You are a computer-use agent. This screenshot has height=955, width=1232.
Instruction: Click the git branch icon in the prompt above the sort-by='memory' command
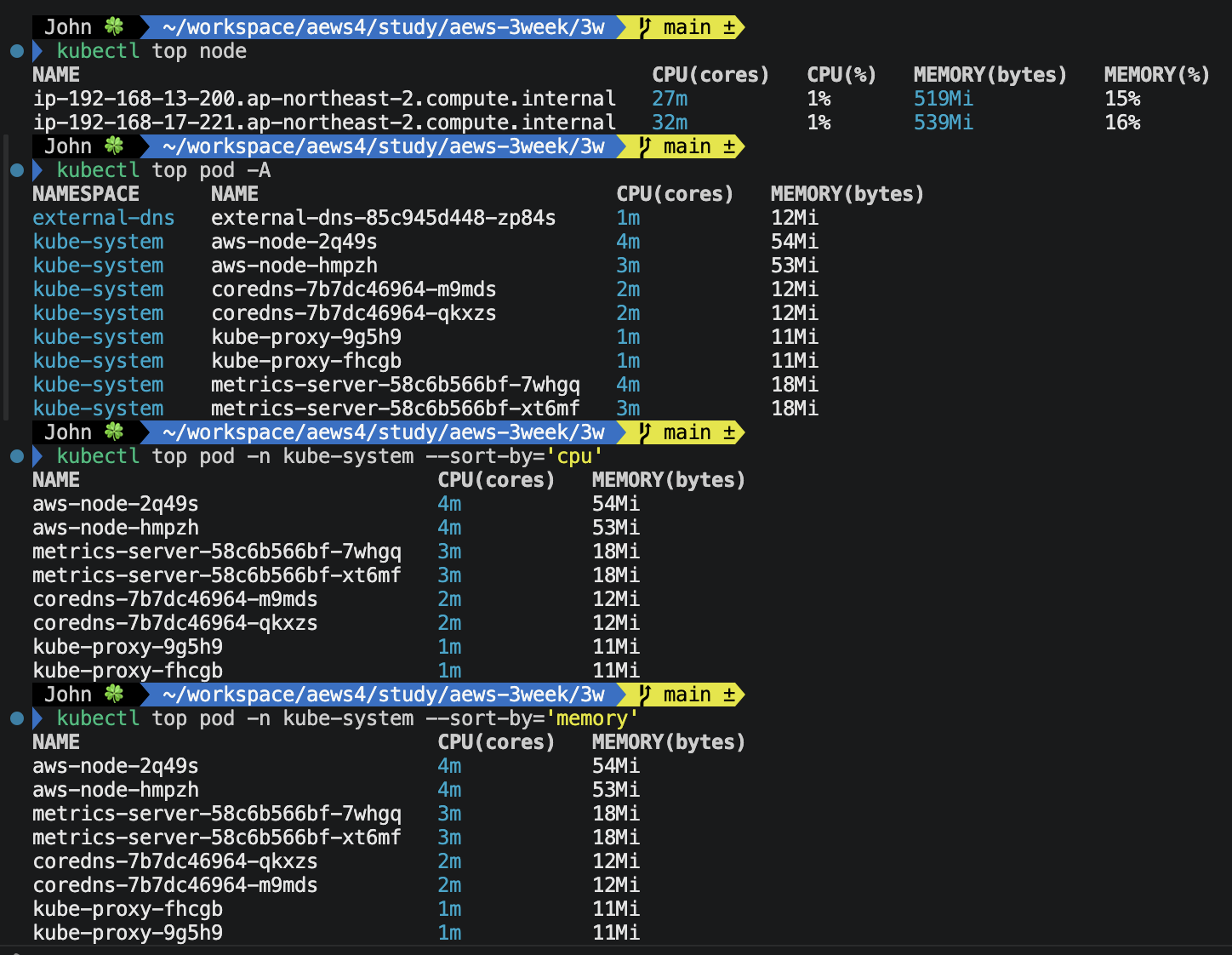pyautogui.click(x=646, y=695)
